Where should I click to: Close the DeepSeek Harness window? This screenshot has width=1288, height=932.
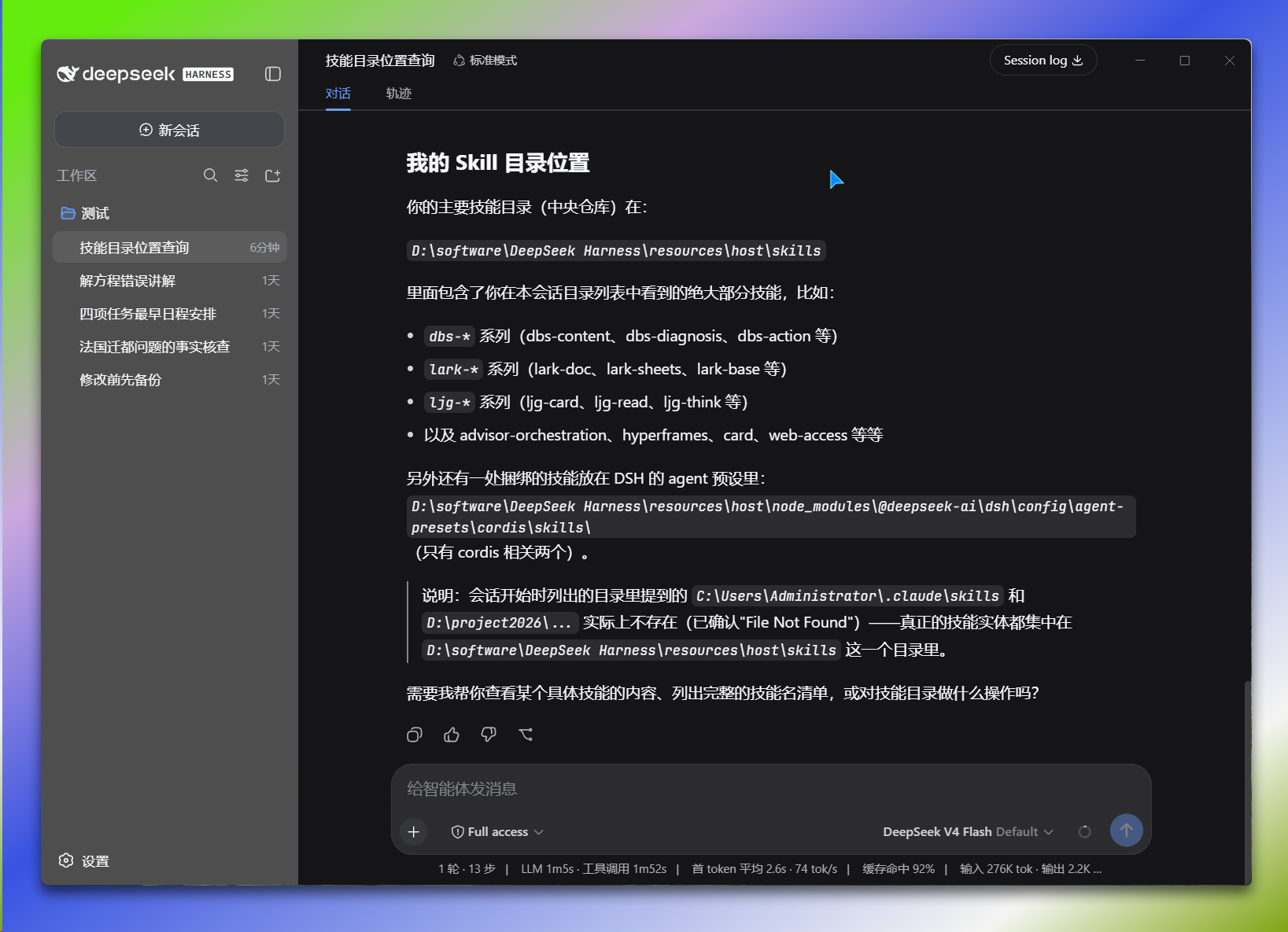coord(1229,61)
